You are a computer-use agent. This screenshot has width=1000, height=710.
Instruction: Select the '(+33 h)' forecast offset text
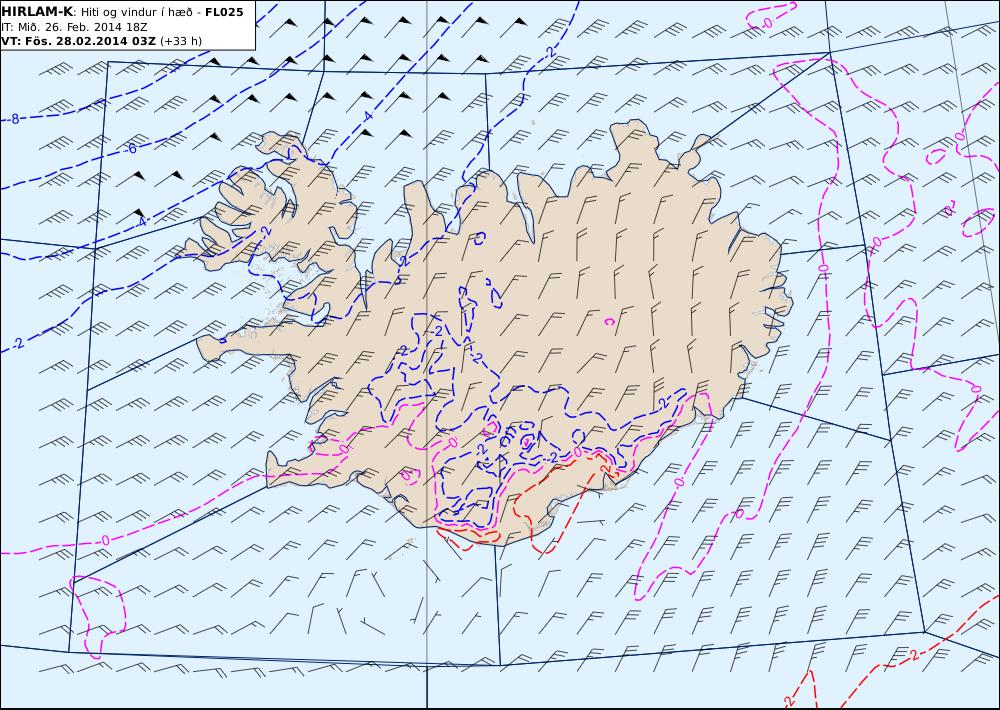point(180,41)
